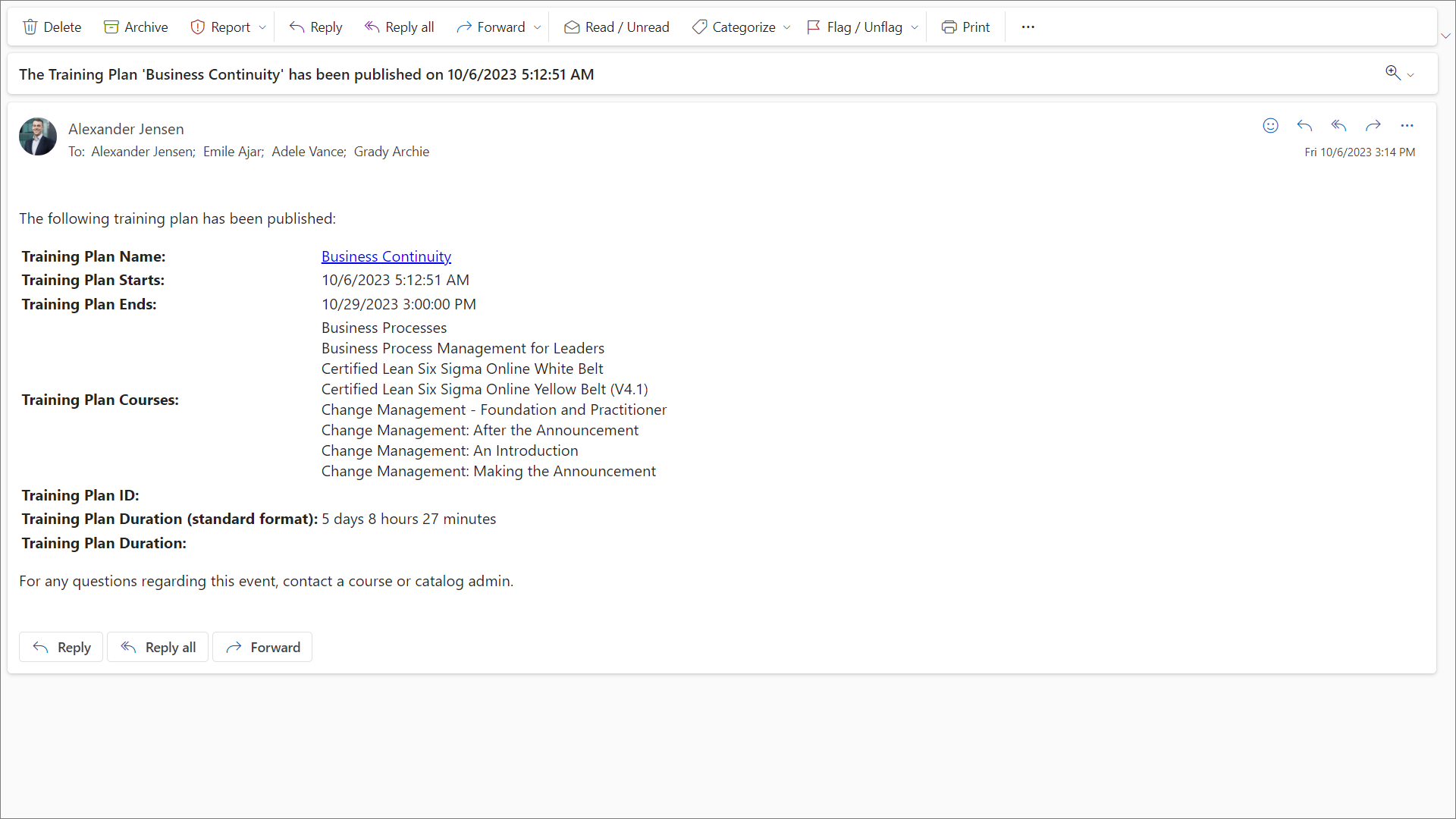Toggle Flag / Unflag on message

point(855,27)
